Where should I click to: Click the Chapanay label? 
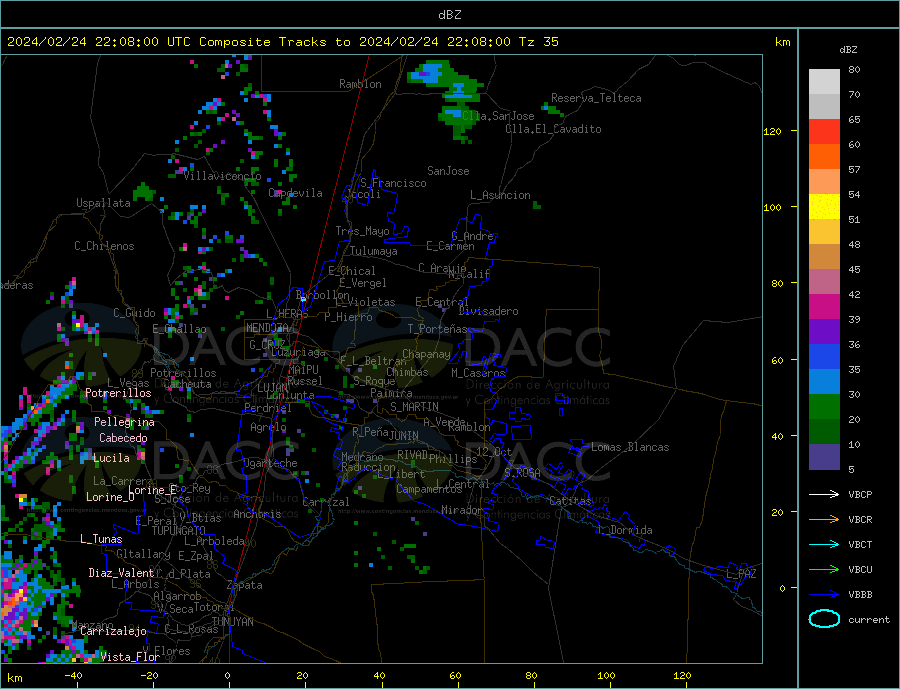426,354
